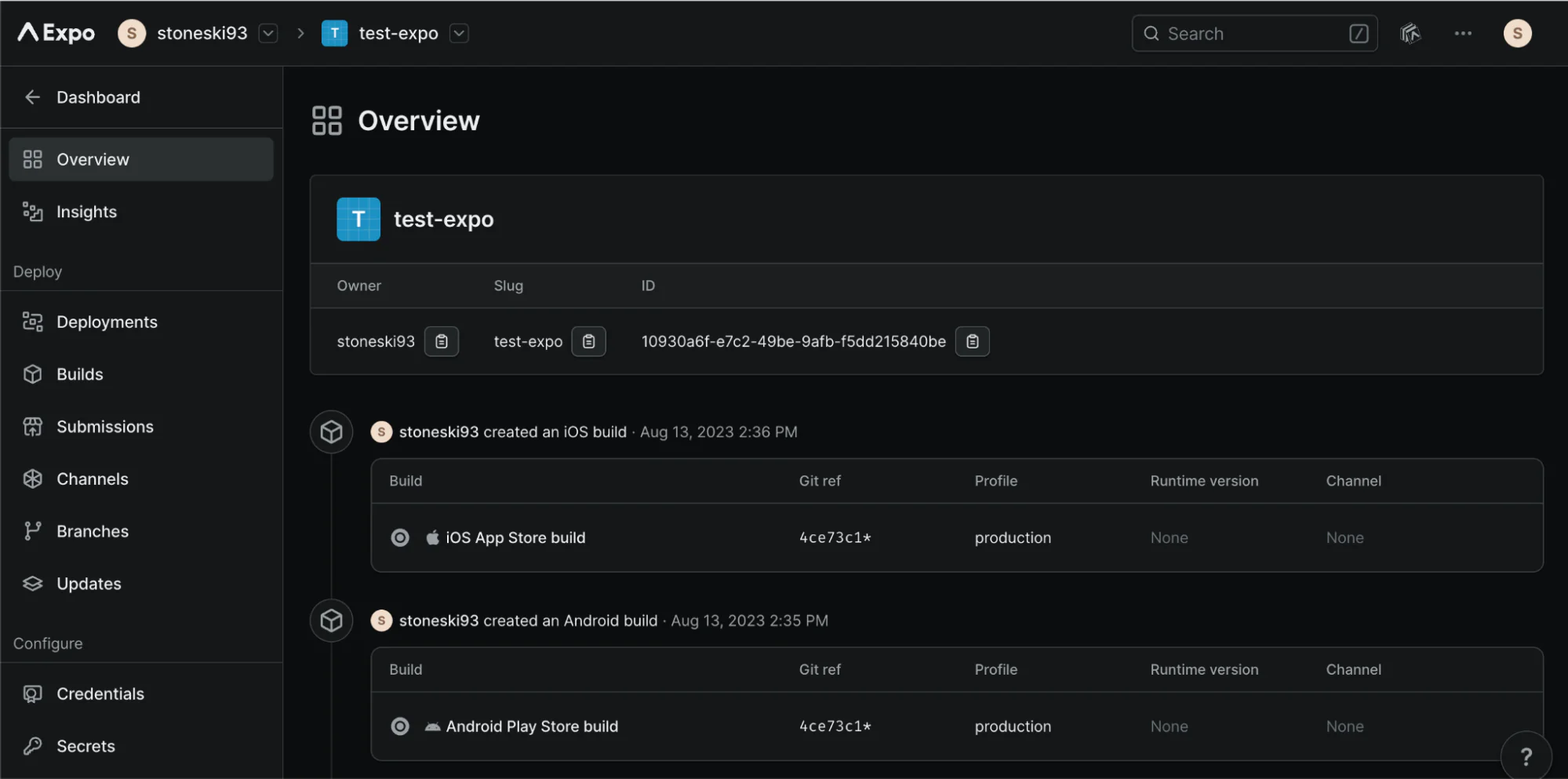Open the user profile avatar at top right
1568x779 pixels.
(x=1517, y=33)
